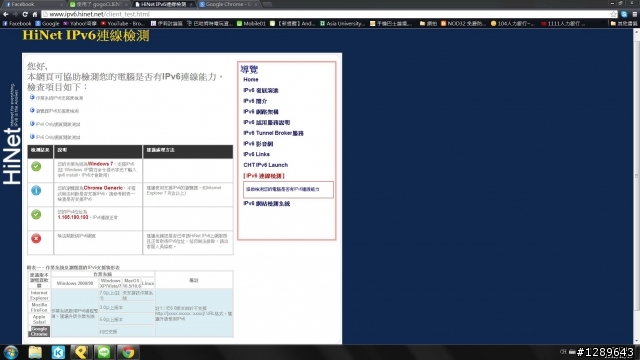The image size is (640, 360).
Task: Switch to Google Chrome in taskbar
Action: coord(128,352)
